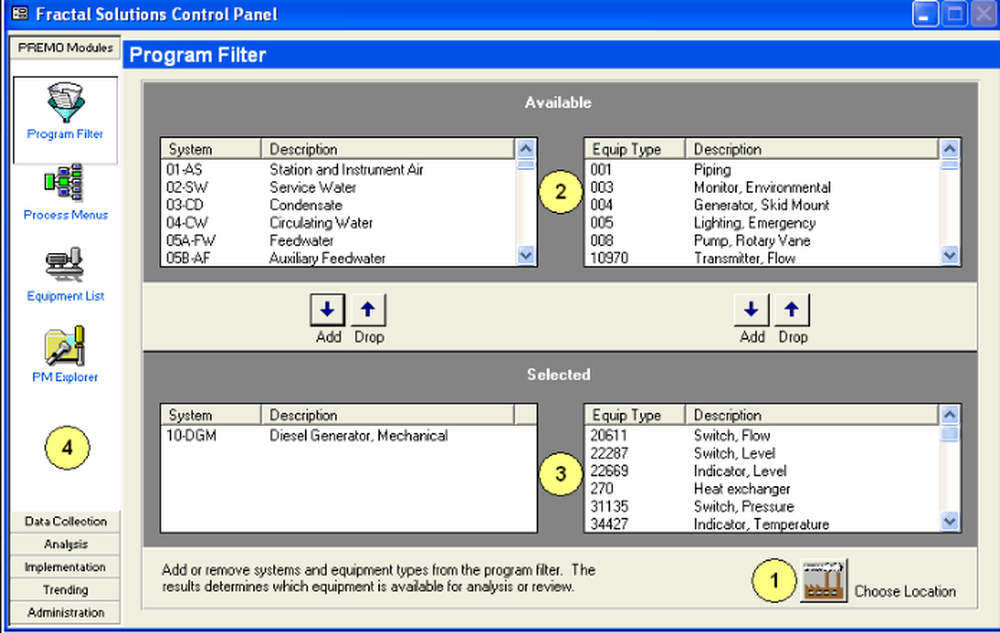Select the 34427 Indicator, Temperature row
This screenshot has width=1000, height=633.
(762, 524)
